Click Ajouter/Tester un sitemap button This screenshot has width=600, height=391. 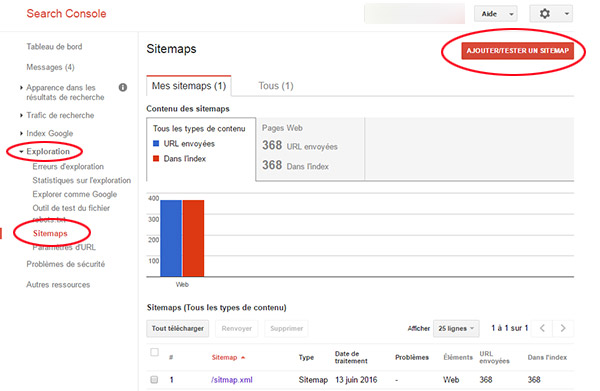pos(517,51)
